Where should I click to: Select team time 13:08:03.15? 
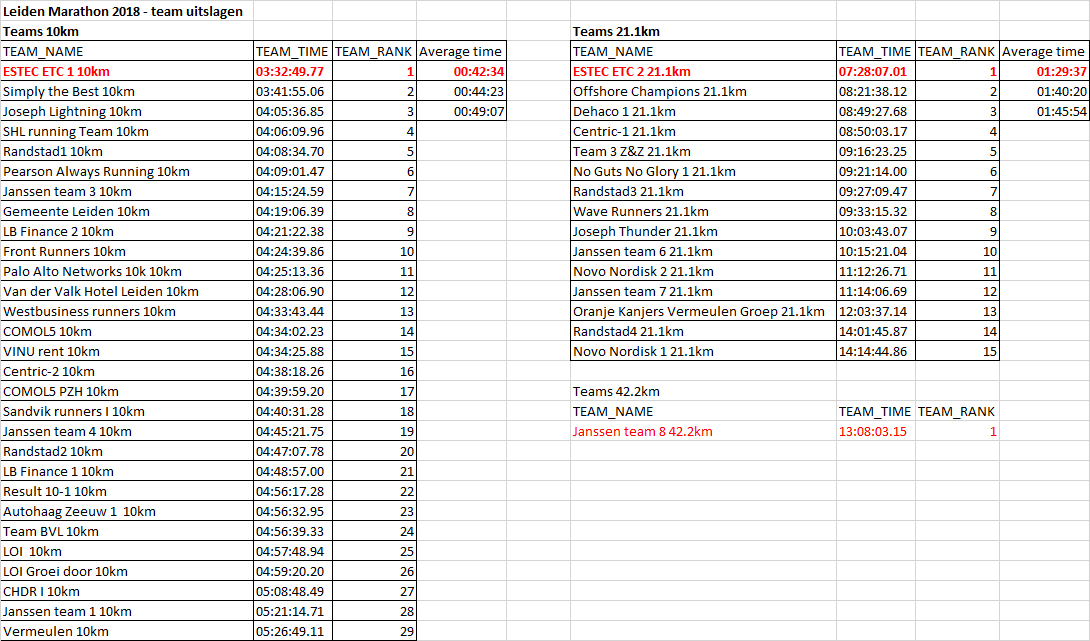873,431
